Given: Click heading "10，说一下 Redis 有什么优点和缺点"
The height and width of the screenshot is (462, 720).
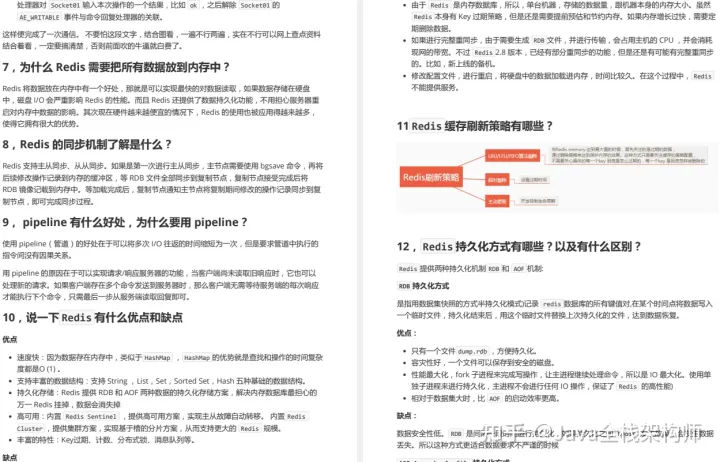Looking at the screenshot, I should click(x=92, y=317).
